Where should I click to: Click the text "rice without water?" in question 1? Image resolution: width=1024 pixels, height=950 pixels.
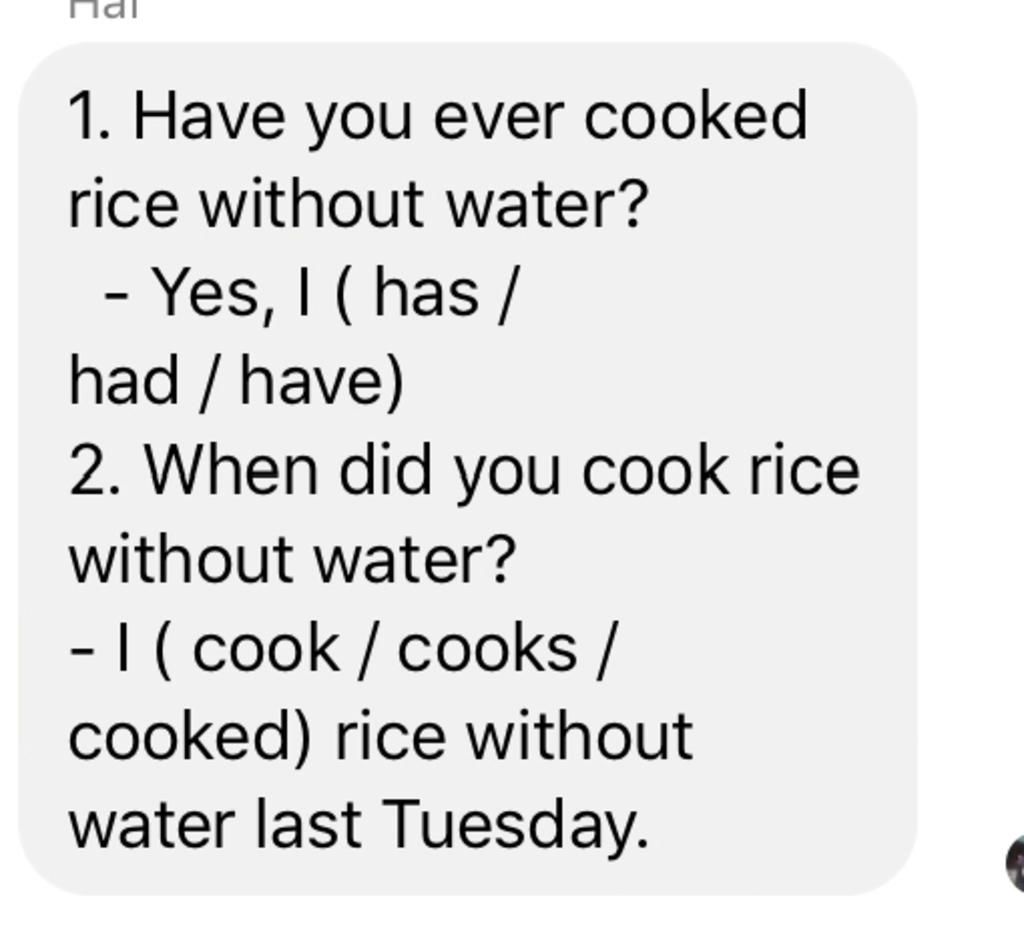[358, 204]
